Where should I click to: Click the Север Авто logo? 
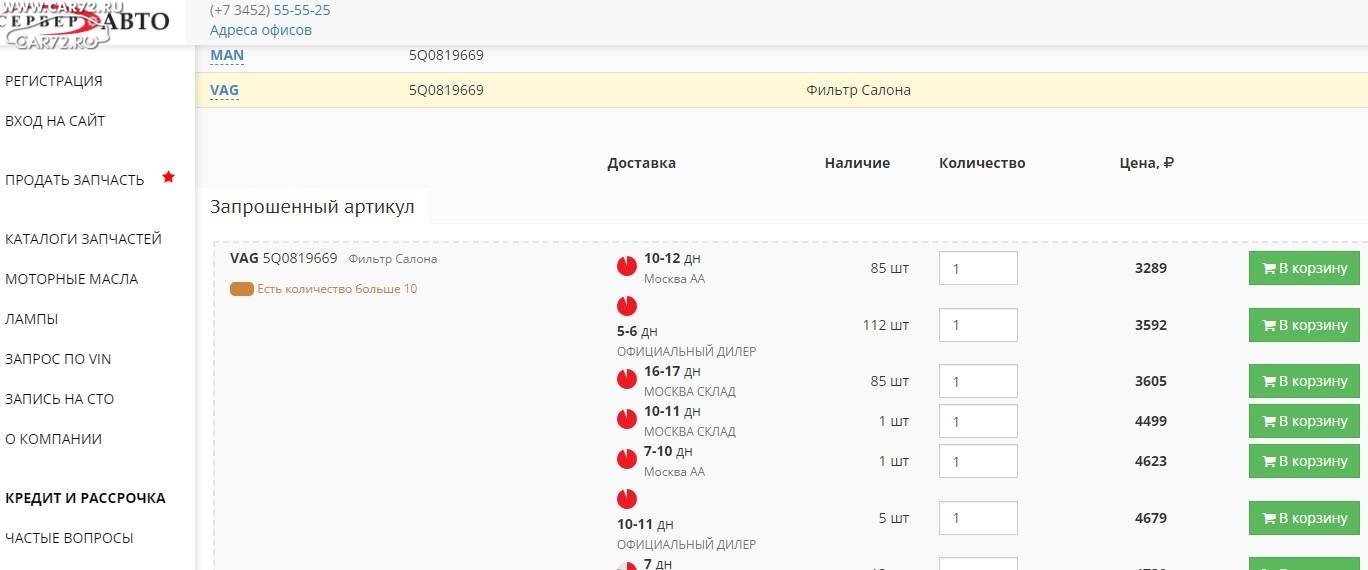pos(86,24)
